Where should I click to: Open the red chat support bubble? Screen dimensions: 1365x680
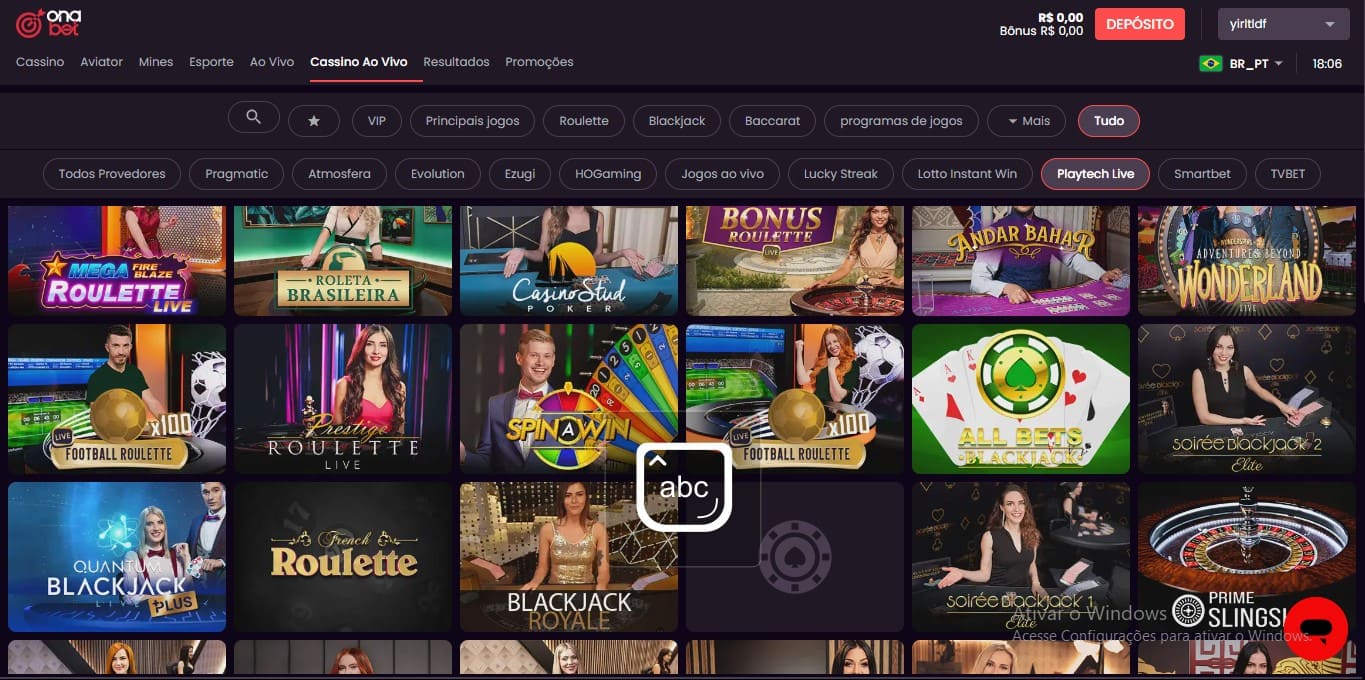coord(1316,629)
